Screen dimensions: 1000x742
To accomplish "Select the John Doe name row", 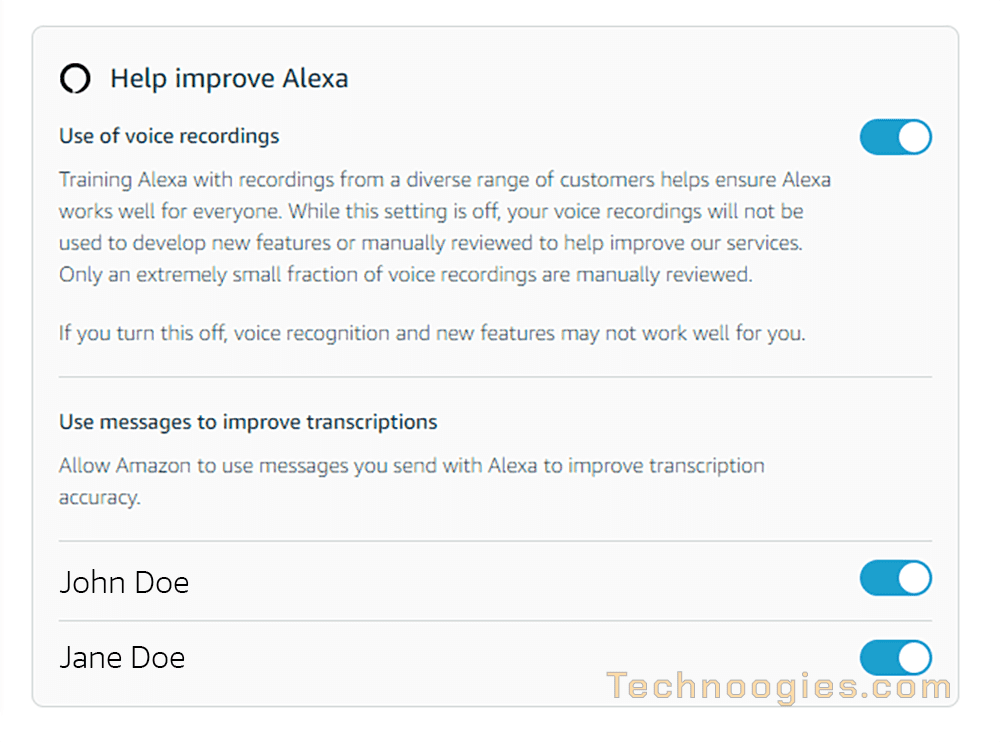I will [x=495, y=582].
